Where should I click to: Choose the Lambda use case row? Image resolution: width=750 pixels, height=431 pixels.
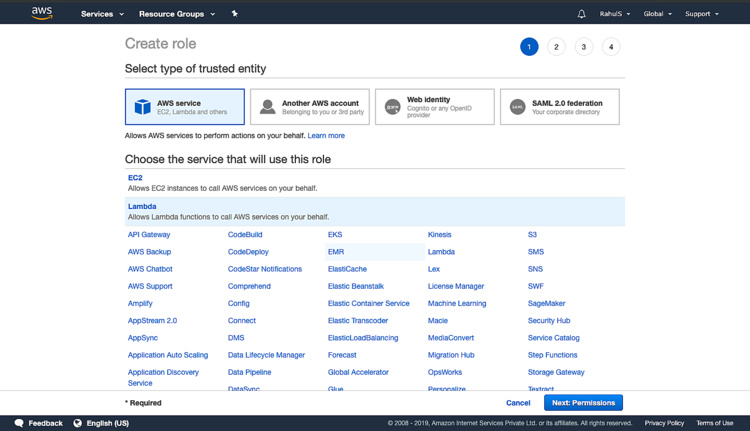click(374, 211)
